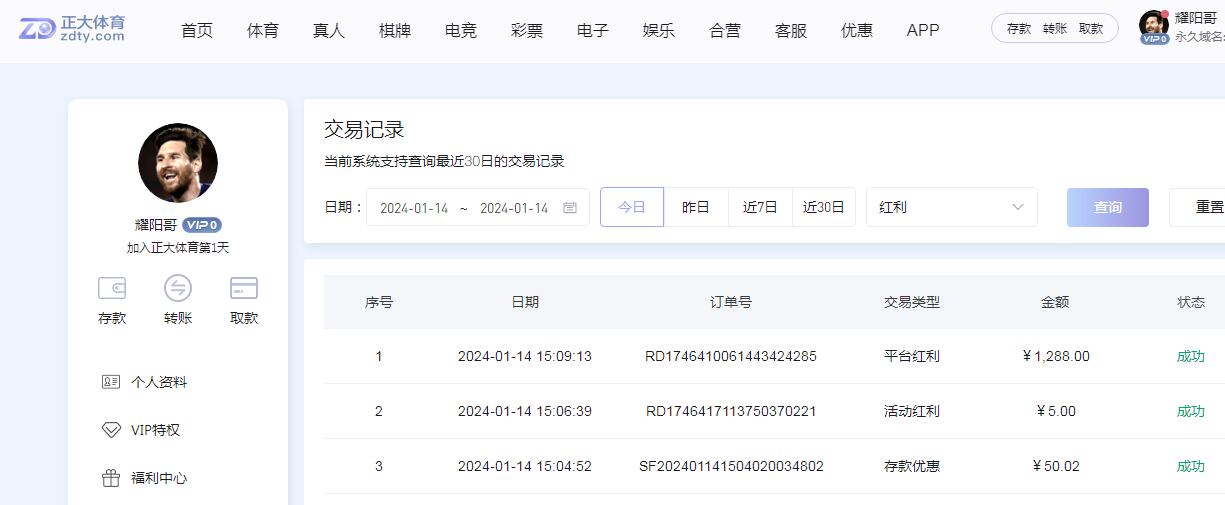The height and width of the screenshot is (505, 1225).
Task: Open the date range calendar icon
Action: click(570, 208)
